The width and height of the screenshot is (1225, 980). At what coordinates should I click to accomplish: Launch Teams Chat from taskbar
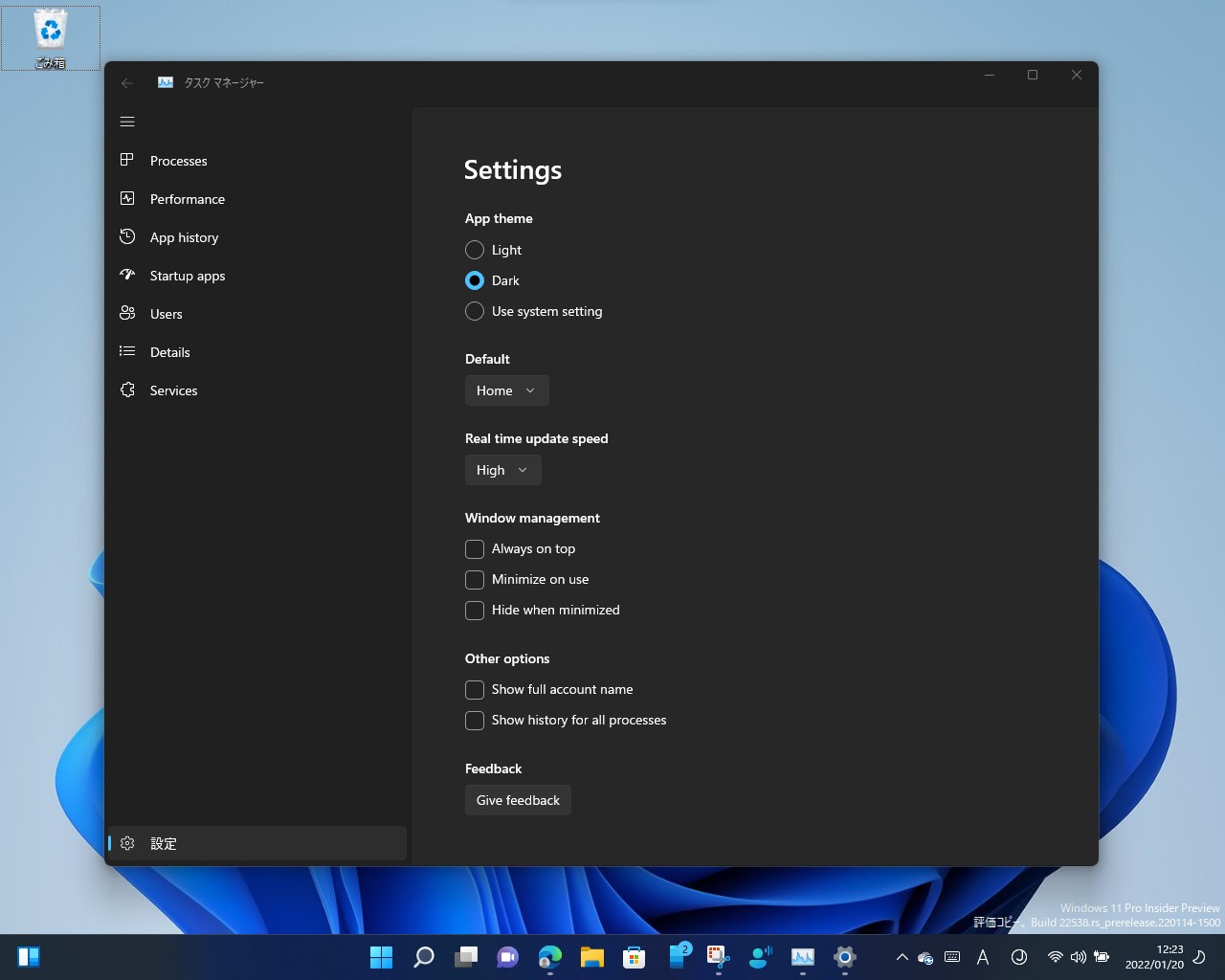(x=507, y=957)
